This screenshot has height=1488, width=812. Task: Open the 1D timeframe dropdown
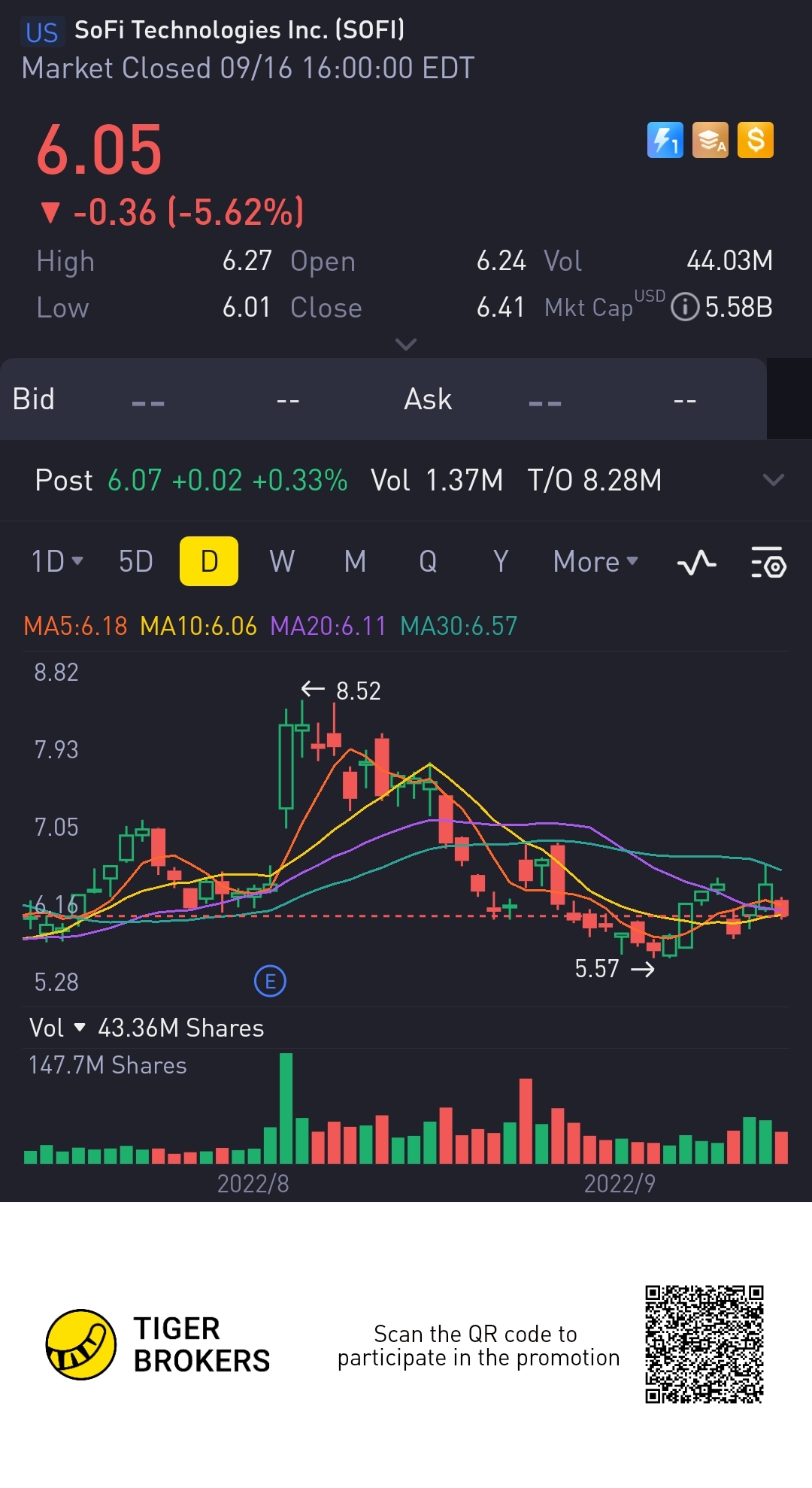click(x=57, y=561)
